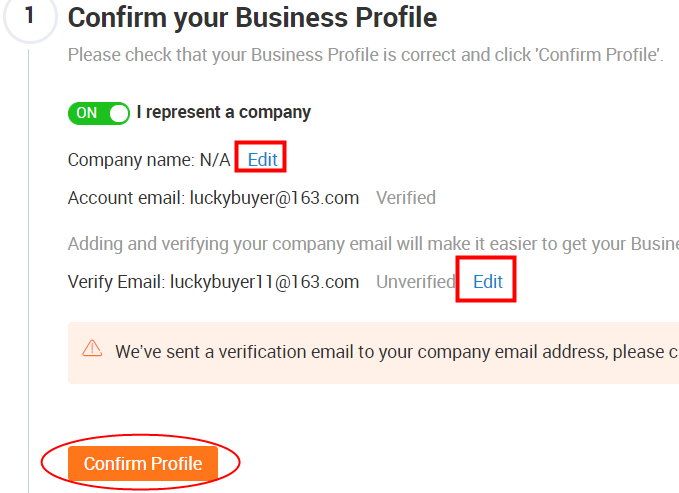Click the 'Verify Email:' label
The image size is (679, 493).
click(116, 282)
